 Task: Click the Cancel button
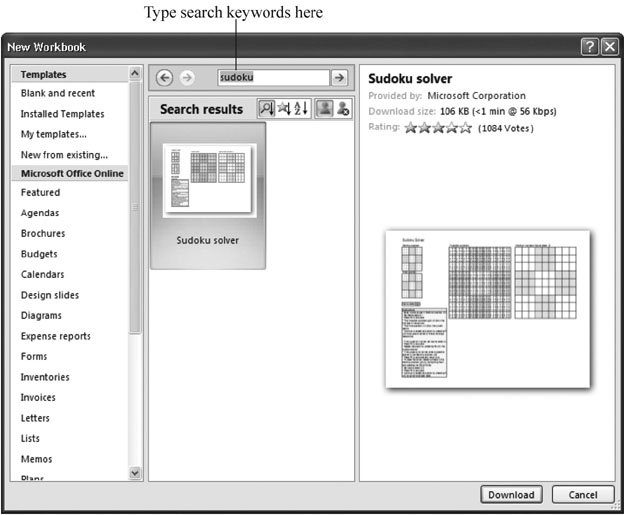coord(582,494)
